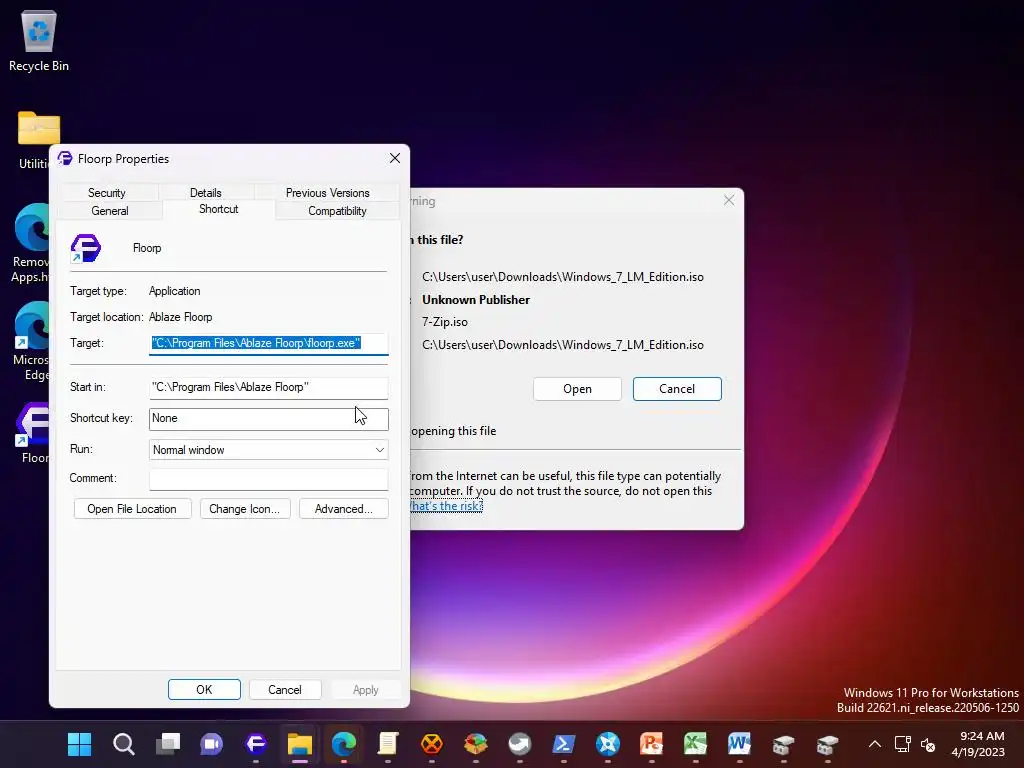Switch to the Security tab
Screen dimensions: 1024x768
[106, 193]
